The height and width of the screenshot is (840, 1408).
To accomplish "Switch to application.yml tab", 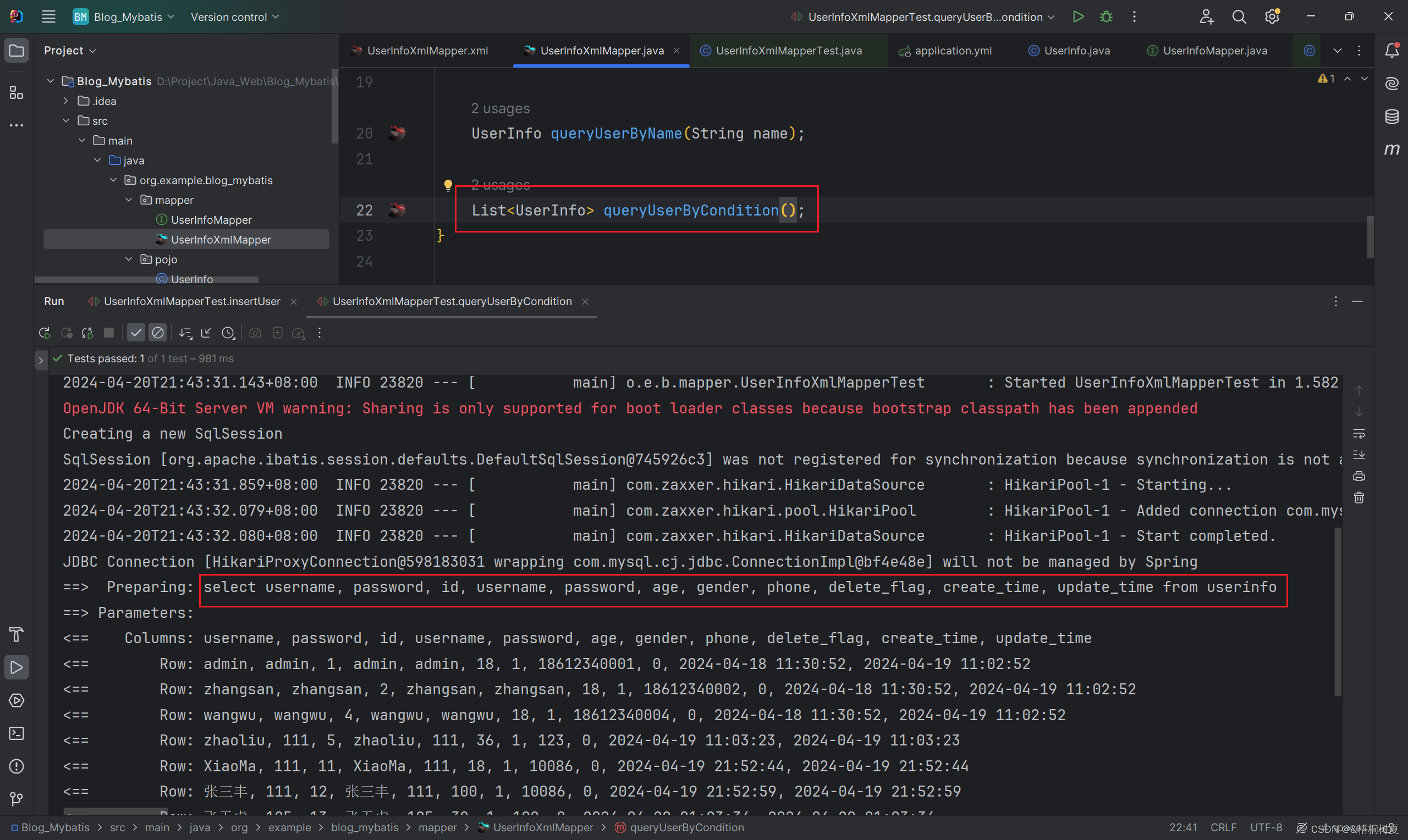I will click(945, 51).
